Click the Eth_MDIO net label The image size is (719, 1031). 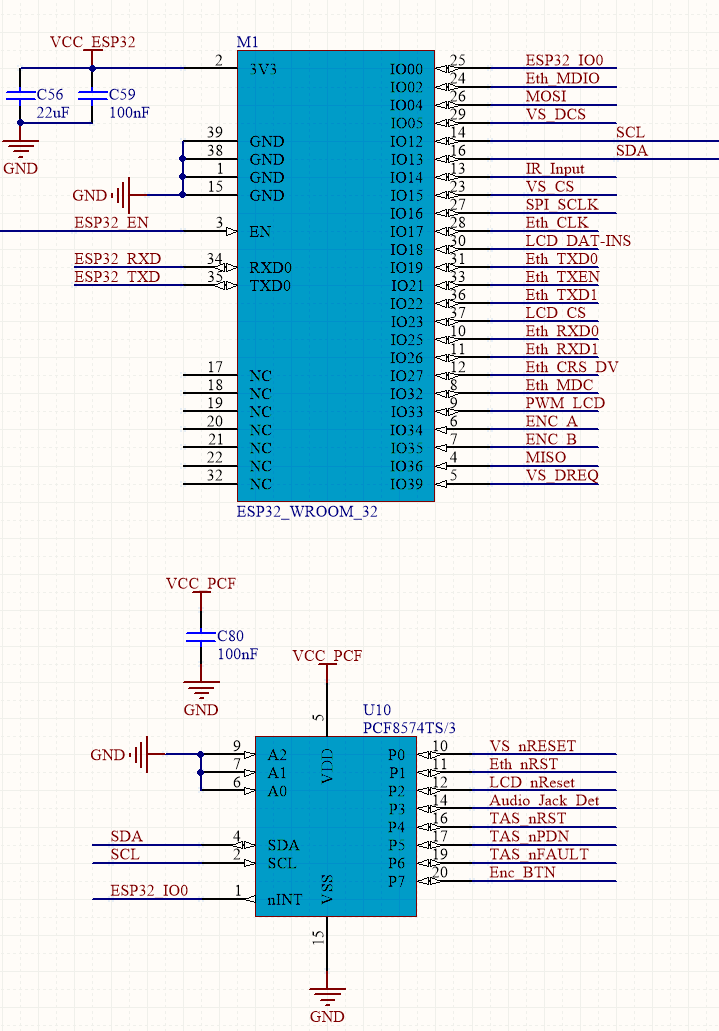(x=562, y=78)
